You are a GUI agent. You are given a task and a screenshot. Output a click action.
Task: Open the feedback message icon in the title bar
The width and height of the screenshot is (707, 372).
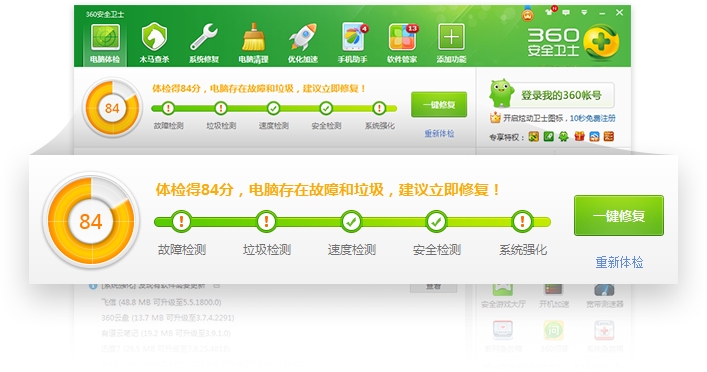pyautogui.click(x=566, y=13)
